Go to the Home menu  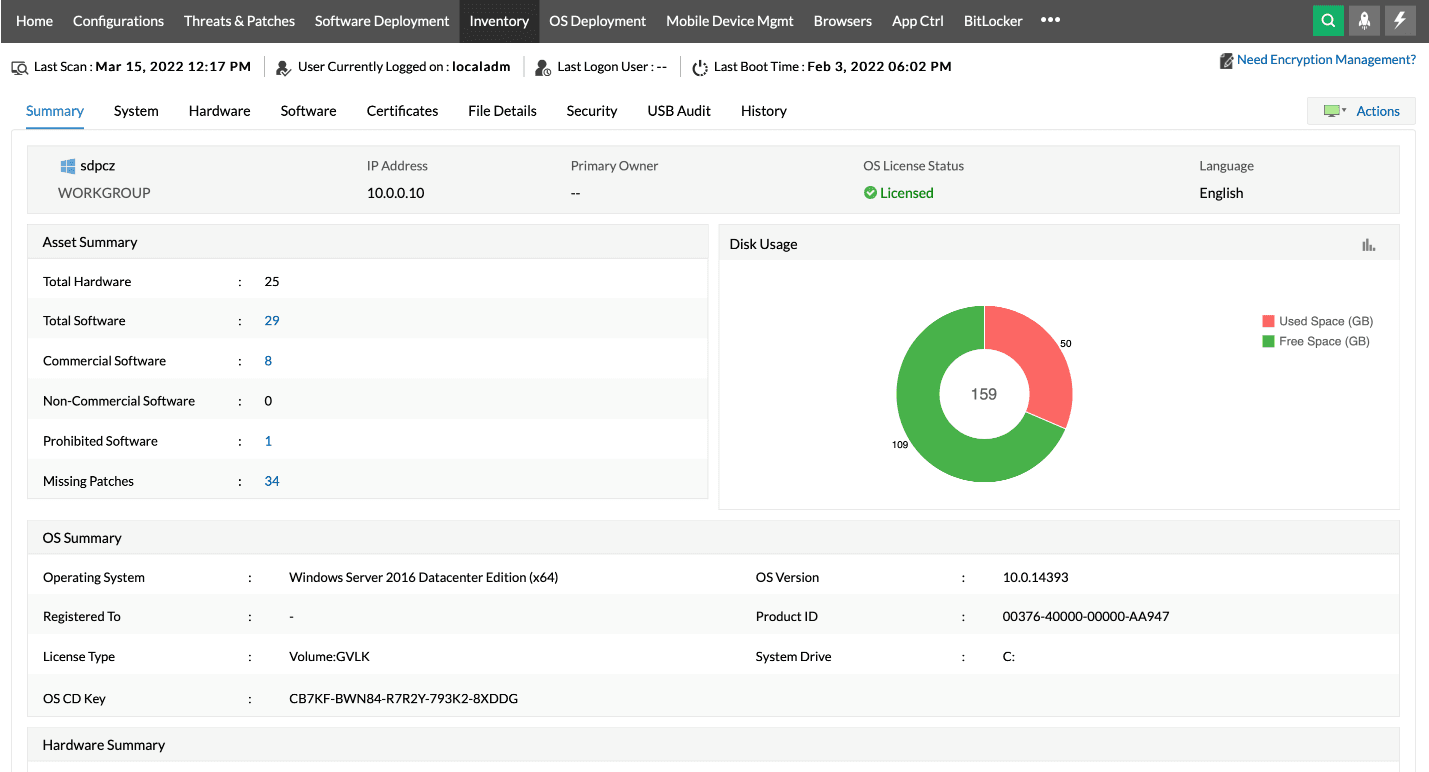(x=35, y=21)
